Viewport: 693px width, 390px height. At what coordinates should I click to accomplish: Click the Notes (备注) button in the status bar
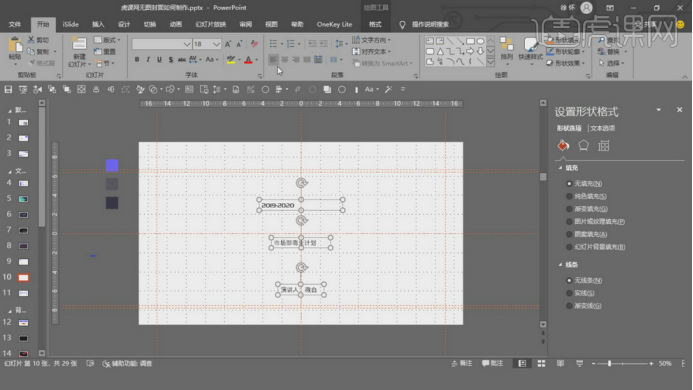pos(462,363)
